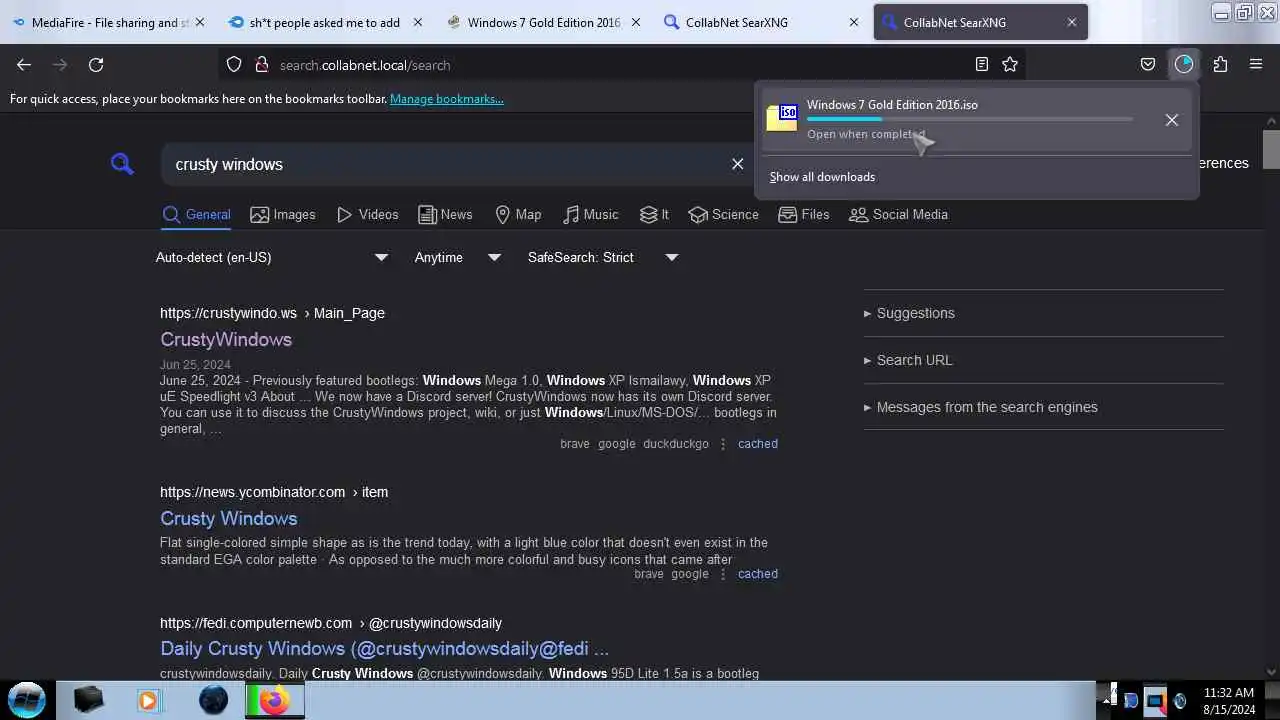
Task: Expand the Suggestions section
Action: [909, 313]
